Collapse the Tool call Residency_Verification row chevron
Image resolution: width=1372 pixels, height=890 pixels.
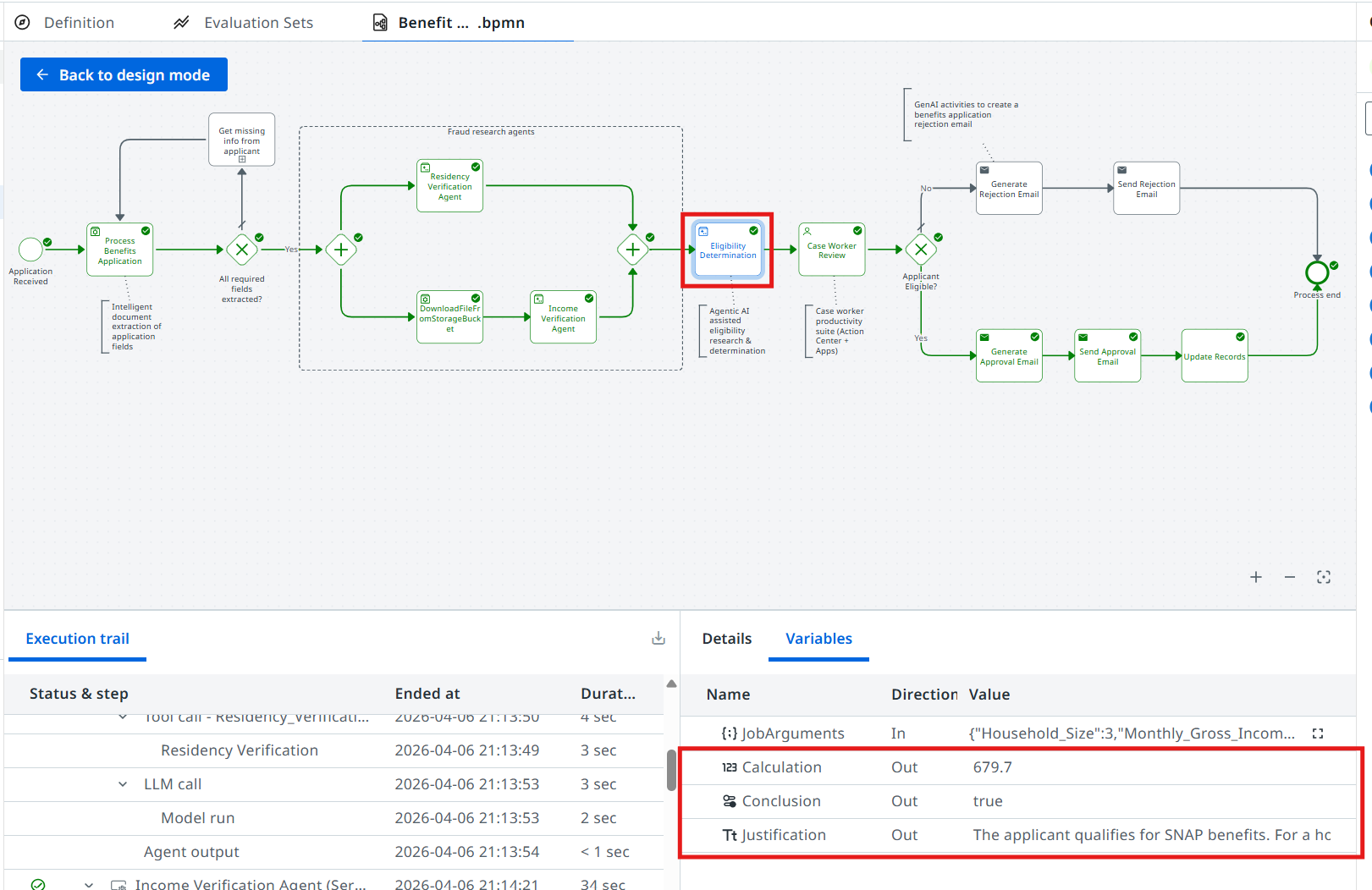pyautogui.click(x=124, y=717)
